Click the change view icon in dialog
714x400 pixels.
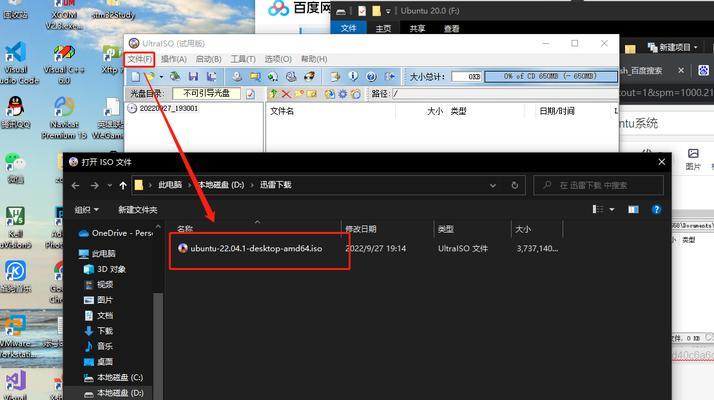tap(598, 209)
